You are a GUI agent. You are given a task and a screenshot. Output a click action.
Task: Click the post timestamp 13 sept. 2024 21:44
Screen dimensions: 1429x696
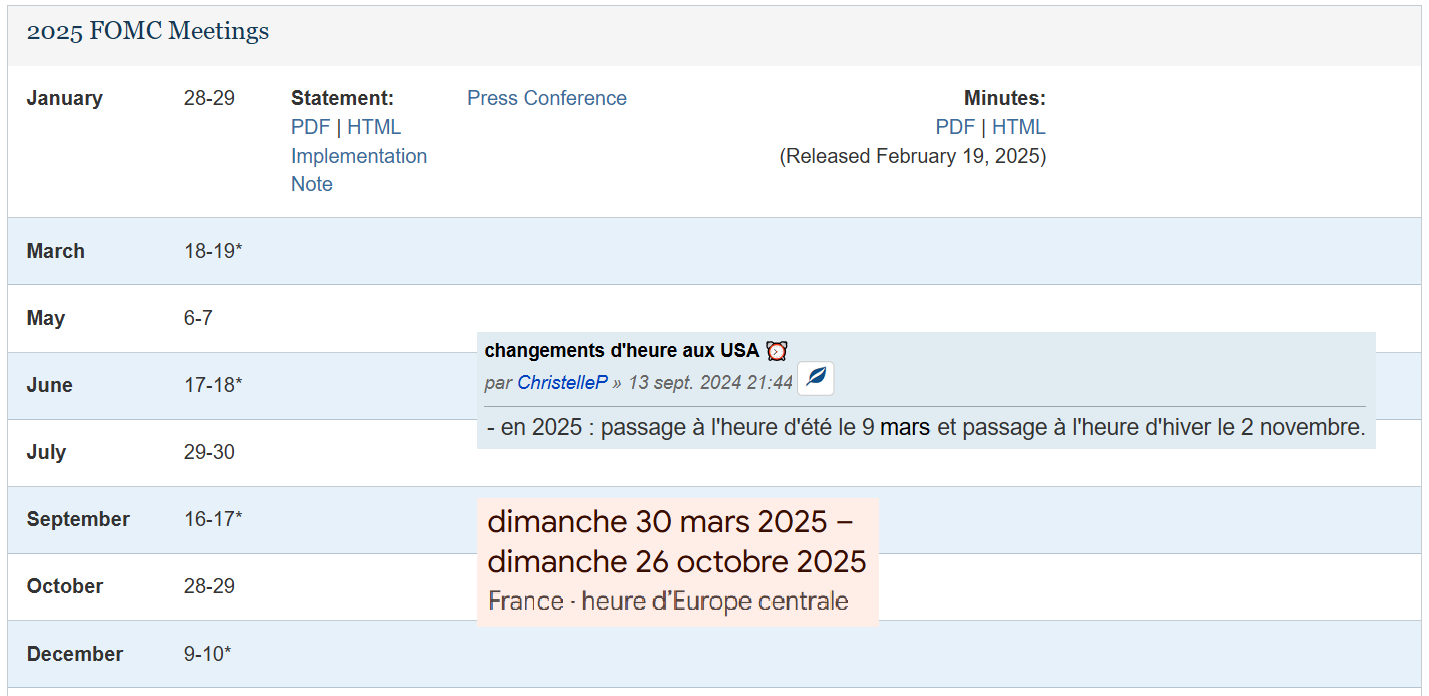(710, 382)
